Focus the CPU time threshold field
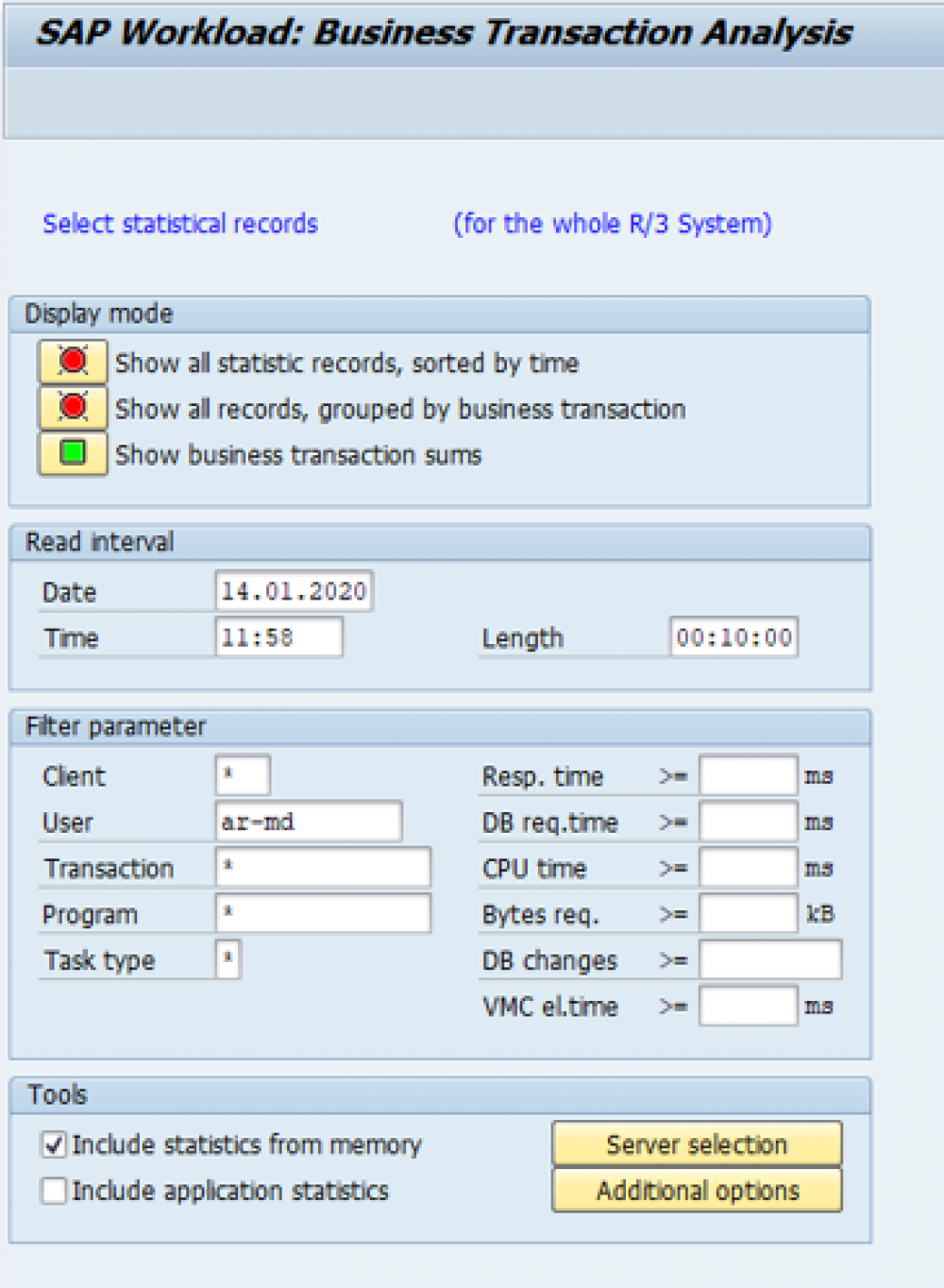 748,867
